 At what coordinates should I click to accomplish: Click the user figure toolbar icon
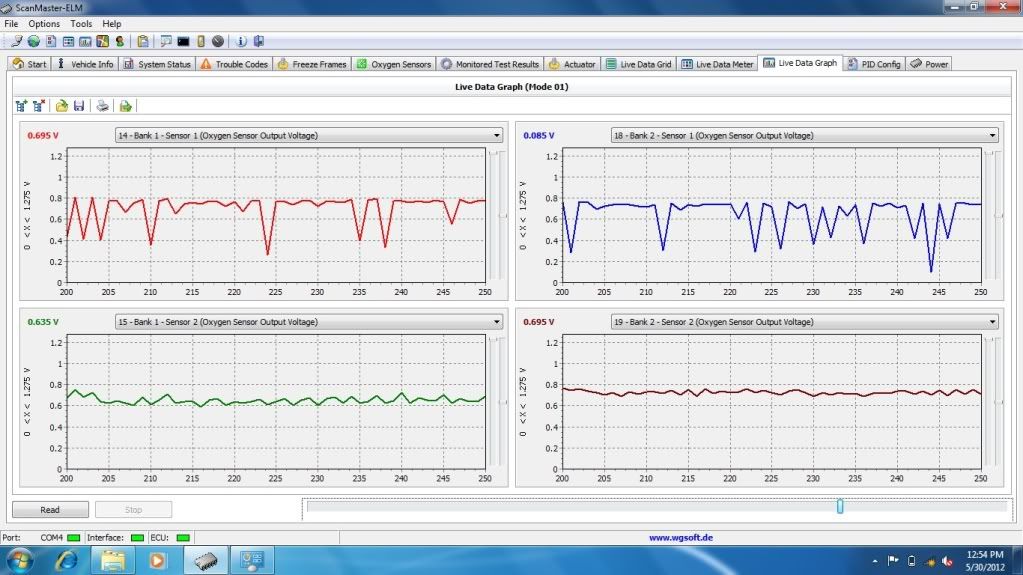point(119,41)
